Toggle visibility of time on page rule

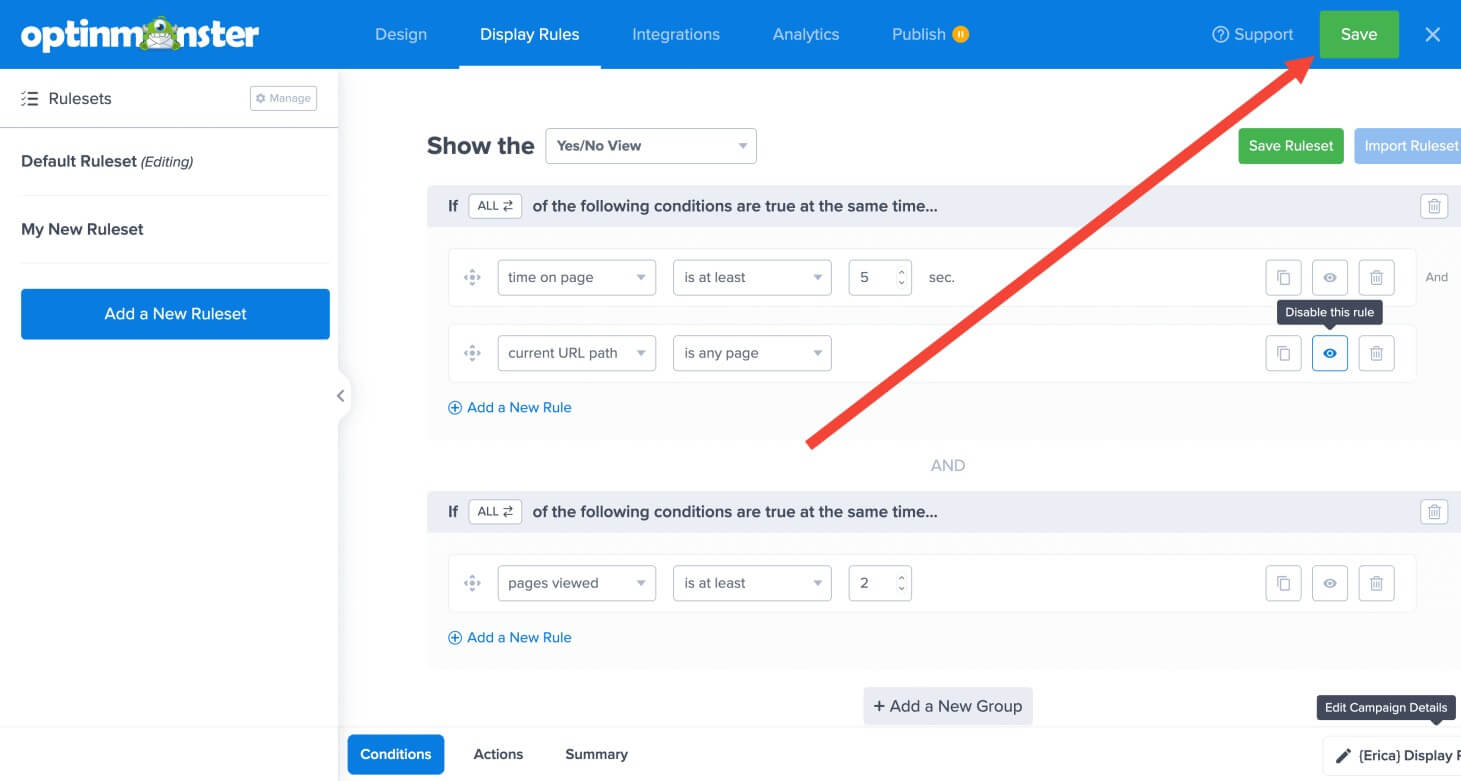(1329, 277)
